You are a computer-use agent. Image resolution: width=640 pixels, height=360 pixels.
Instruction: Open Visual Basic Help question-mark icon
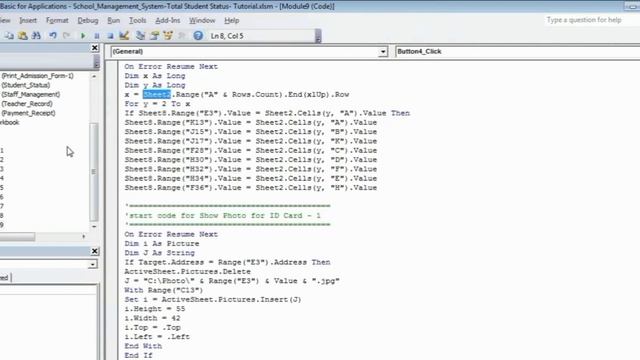(x=198, y=36)
